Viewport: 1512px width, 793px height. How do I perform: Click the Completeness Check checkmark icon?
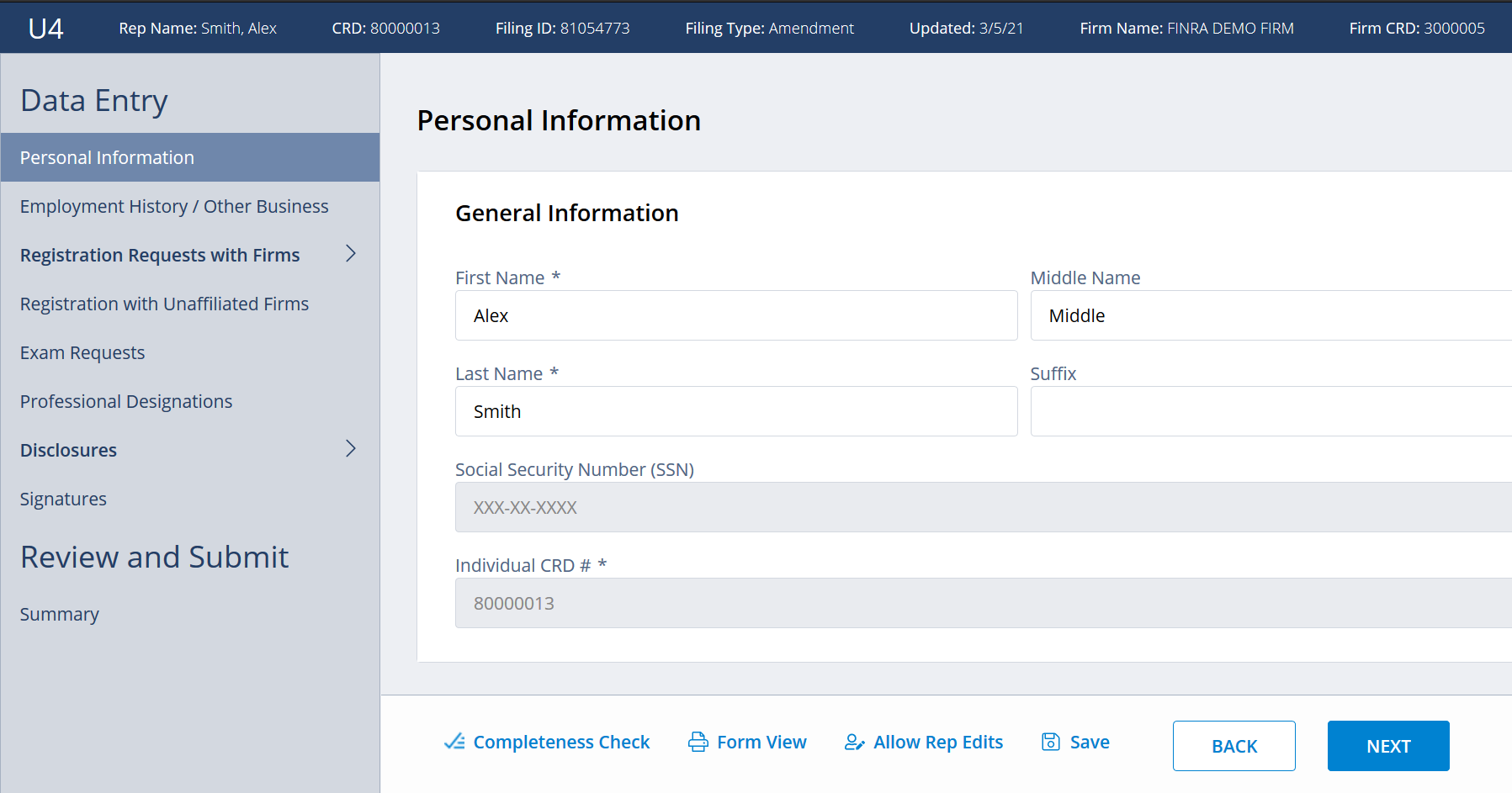tap(454, 742)
